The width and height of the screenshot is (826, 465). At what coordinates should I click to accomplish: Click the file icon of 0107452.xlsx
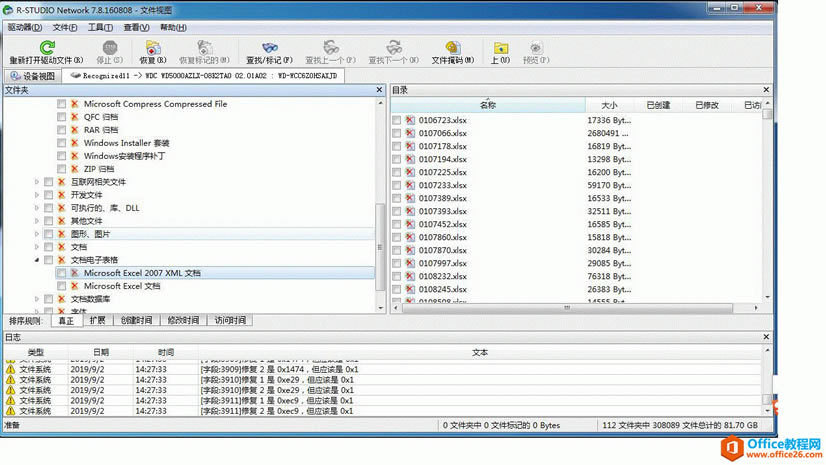tap(409, 224)
